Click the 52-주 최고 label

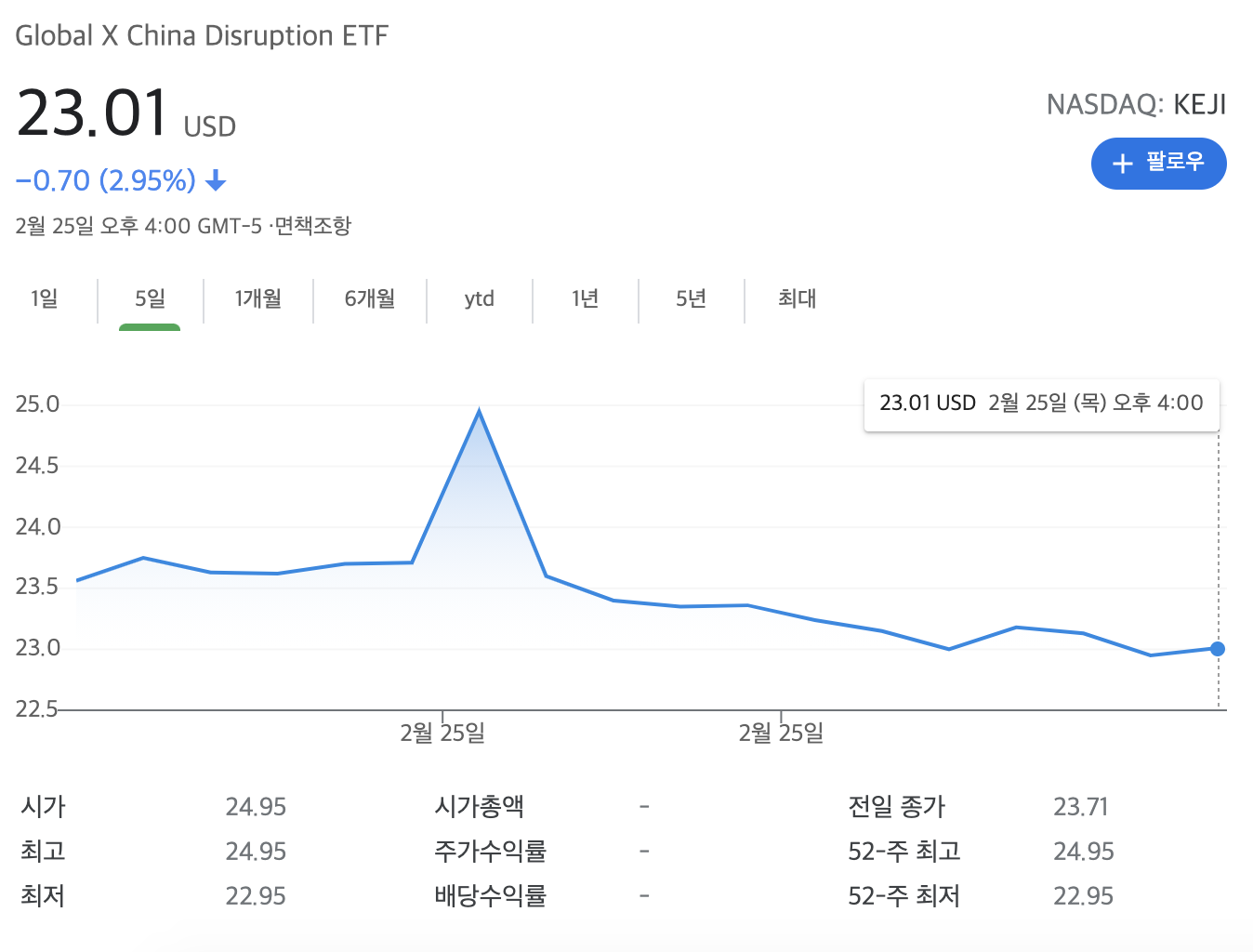[x=903, y=851]
